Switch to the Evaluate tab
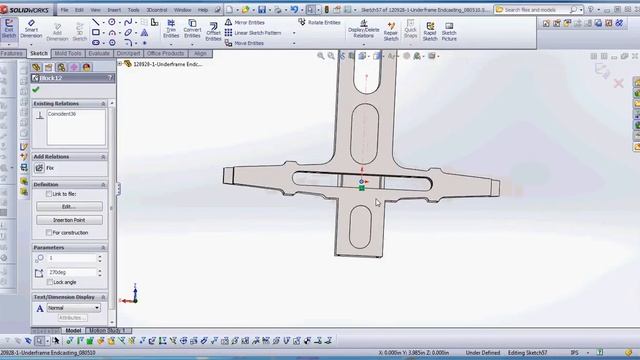640x360 pixels. (x=99, y=53)
